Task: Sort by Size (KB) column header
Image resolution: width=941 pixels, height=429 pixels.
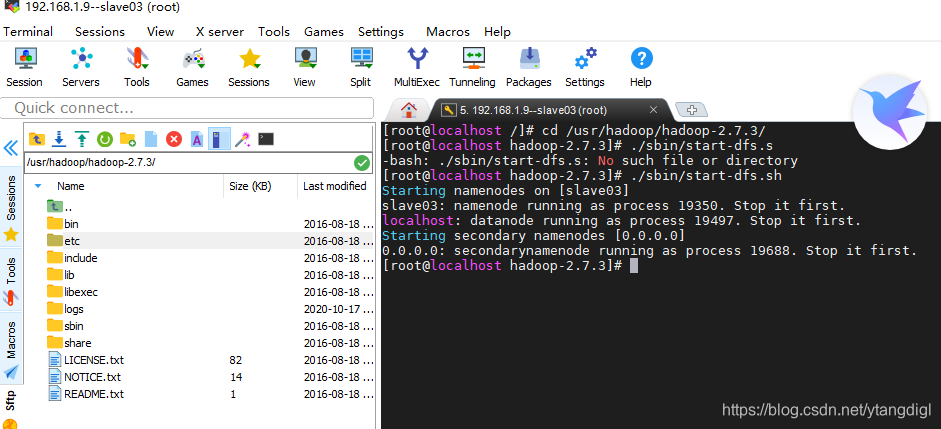Action: click(250, 186)
